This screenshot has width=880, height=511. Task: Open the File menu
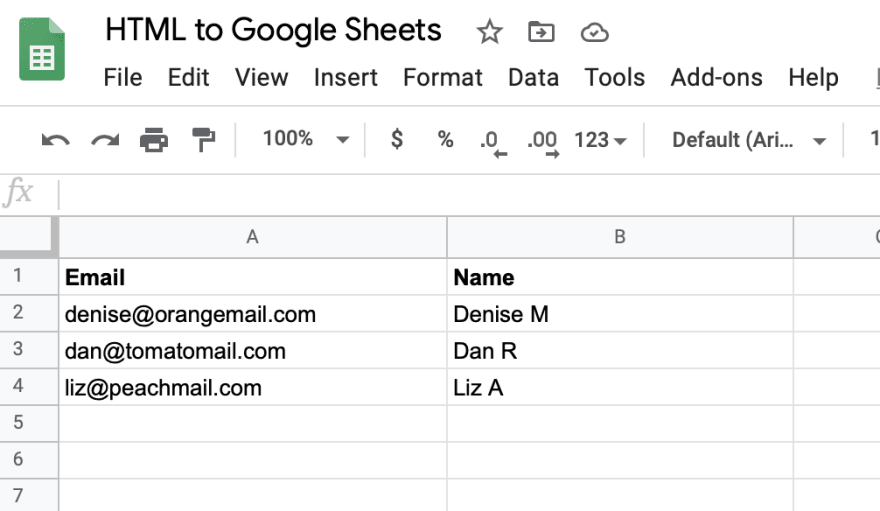coord(122,77)
